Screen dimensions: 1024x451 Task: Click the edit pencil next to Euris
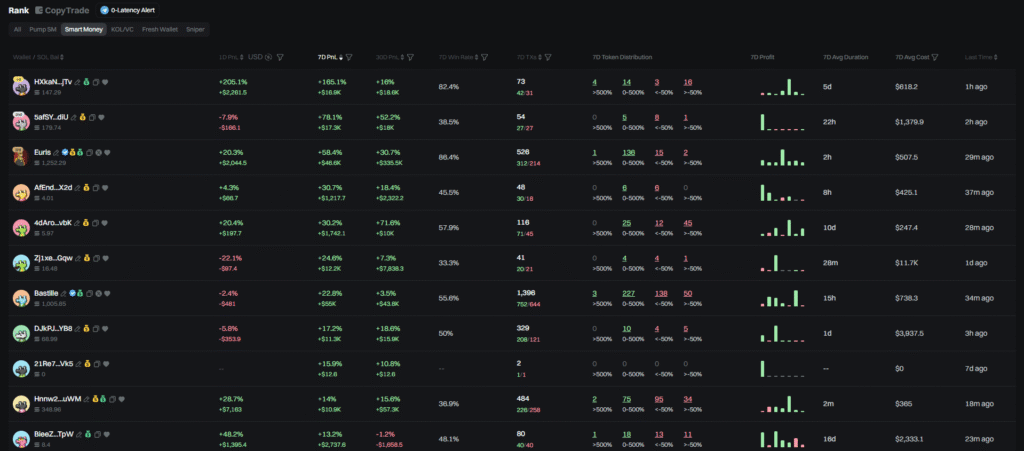(57, 152)
